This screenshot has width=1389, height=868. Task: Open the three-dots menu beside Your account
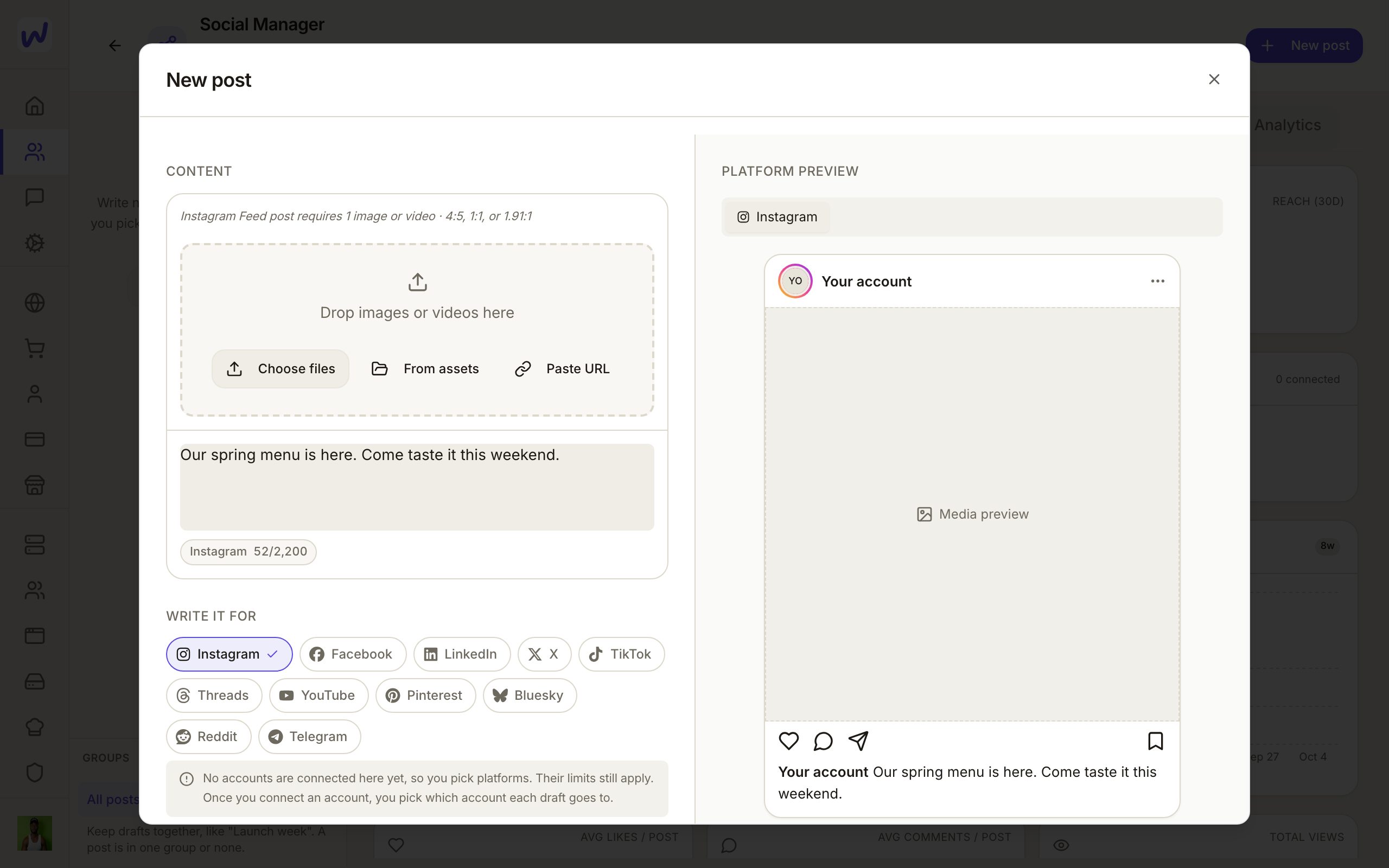tap(1158, 280)
